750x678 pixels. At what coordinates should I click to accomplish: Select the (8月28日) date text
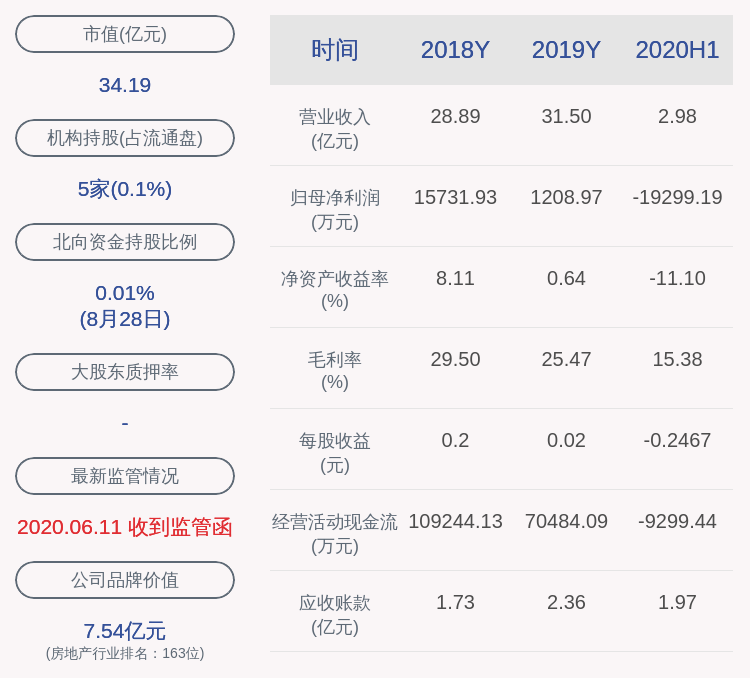click(x=125, y=319)
